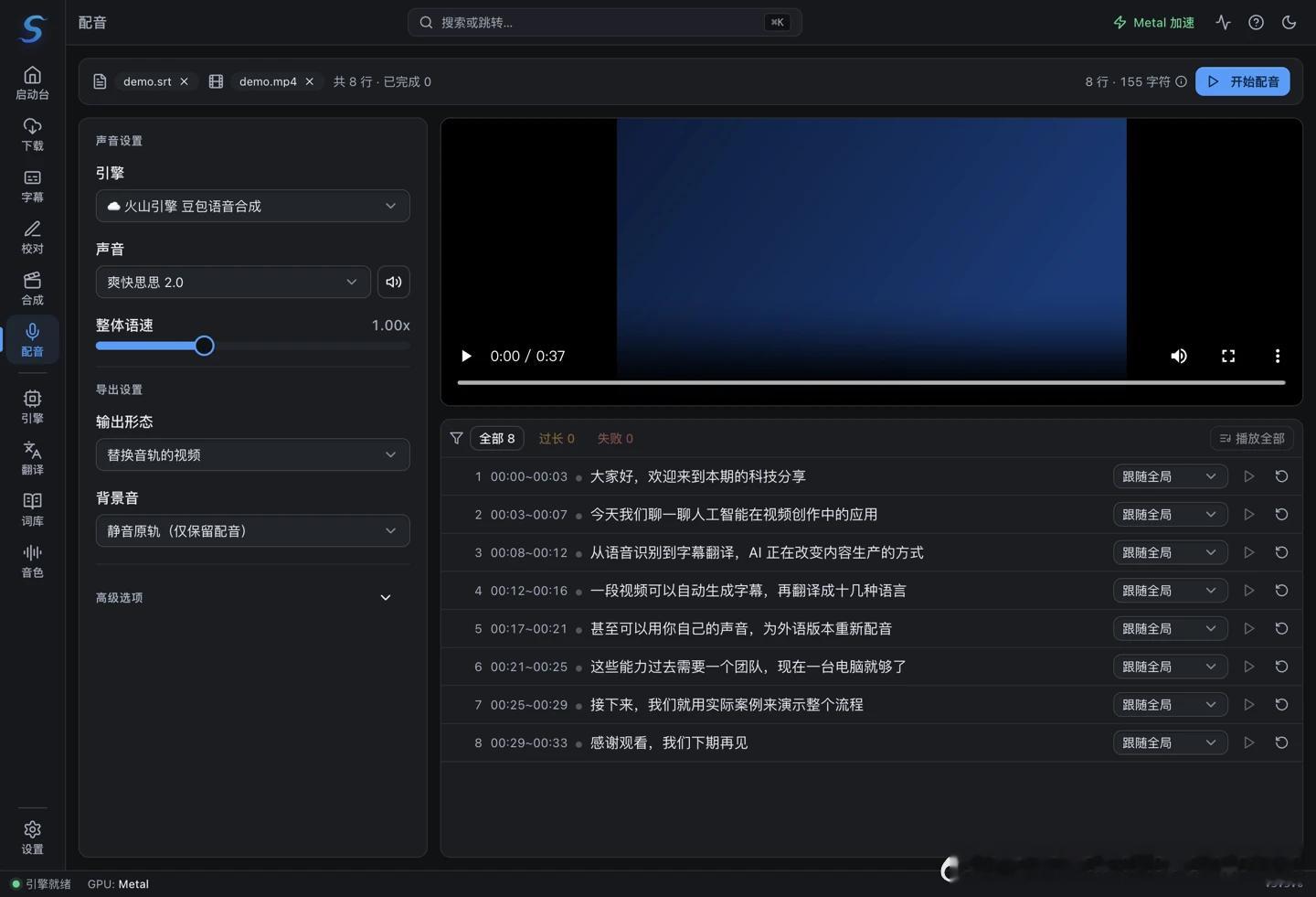This screenshot has height=897, width=1316.
Task: Remove the demo.srt file
Action: [184, 81]
